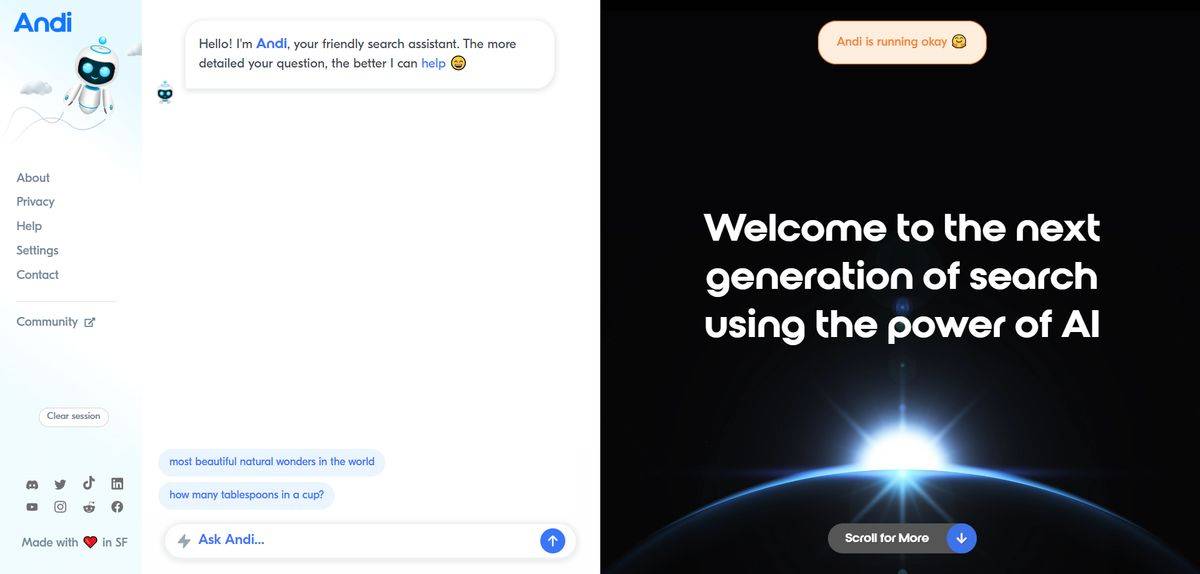Open the YouTube channel icon
Viewport: 1200px width, 574px height.
pos(32,507)
